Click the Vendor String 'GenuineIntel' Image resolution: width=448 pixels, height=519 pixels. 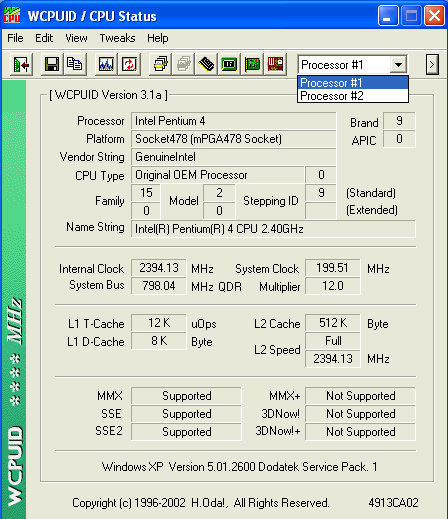click(x=233, y=157)
